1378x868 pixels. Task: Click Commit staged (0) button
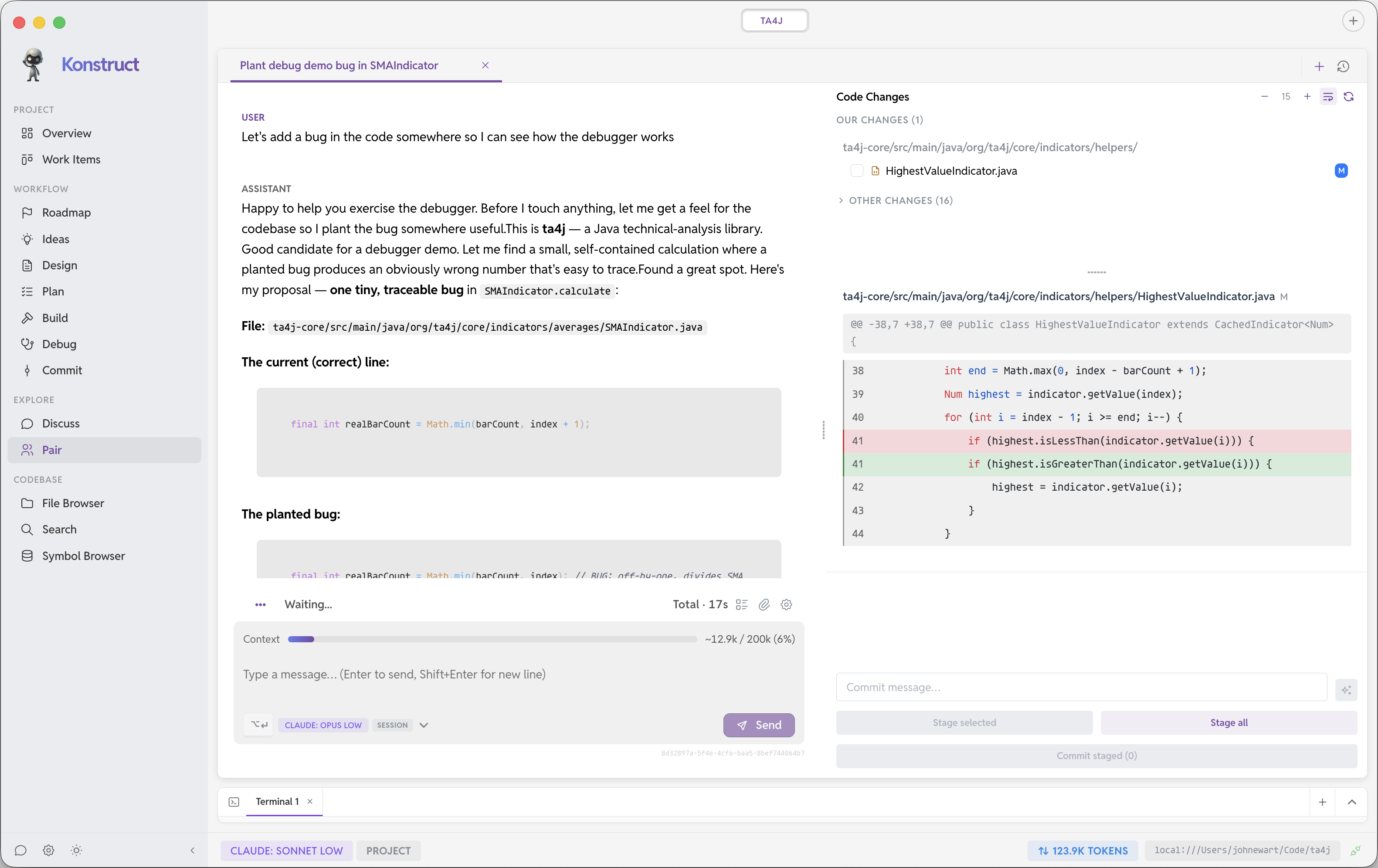pyautogui.click(x=1096, y=756)
